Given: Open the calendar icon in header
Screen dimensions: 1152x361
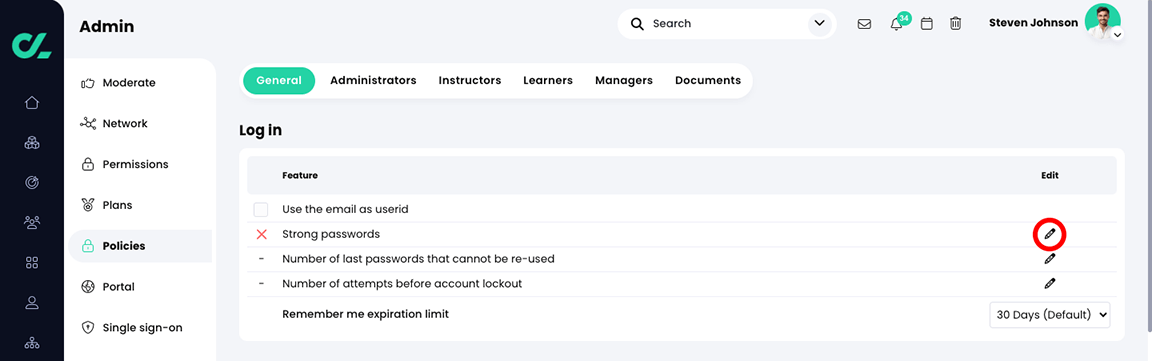Looking at the screenshot, I should (927, 24).
